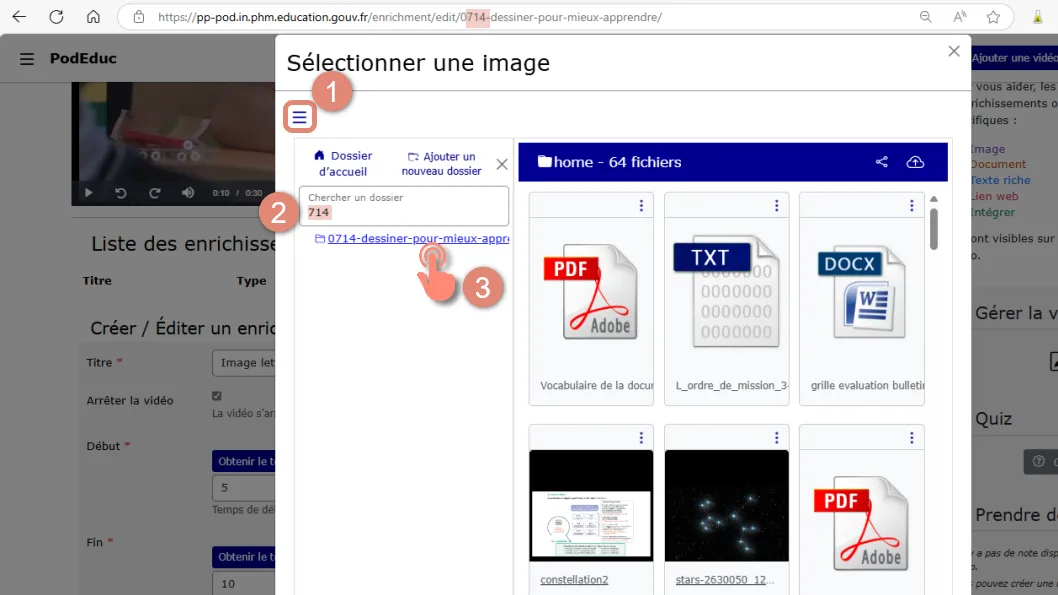The image size is (1058, 595).
Task: Click the stars-2630050_12 file name
Action: 725,579
